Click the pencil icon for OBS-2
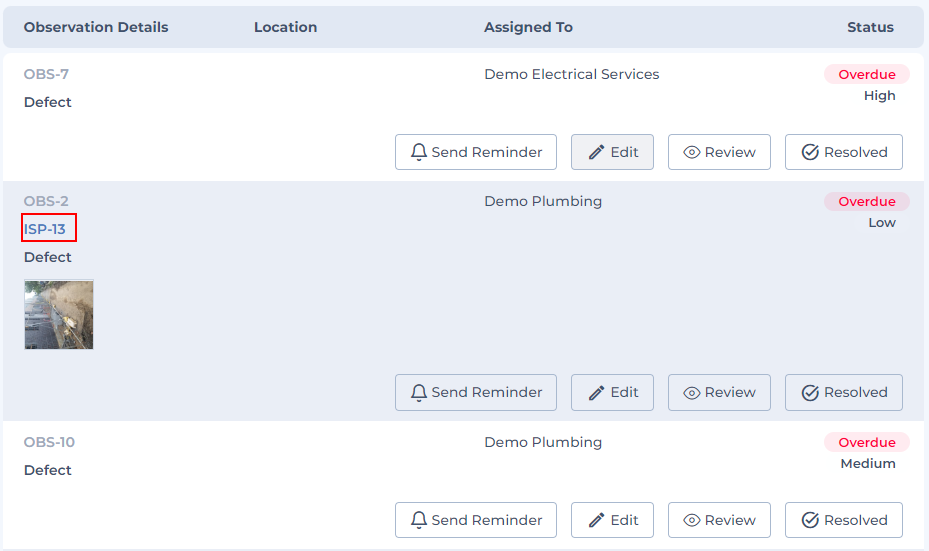The height and width of the screenshot is (551, 929). coord(597,392)
